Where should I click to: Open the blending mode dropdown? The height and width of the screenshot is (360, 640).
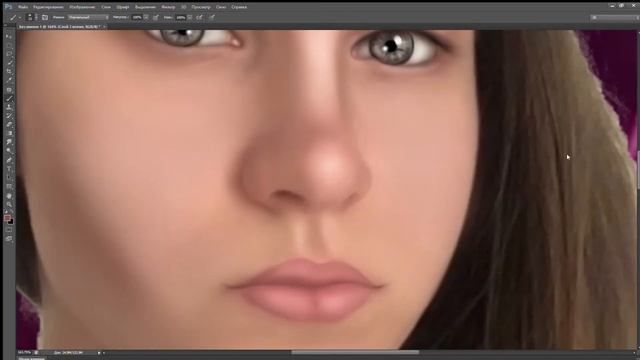tap(88, 18)
